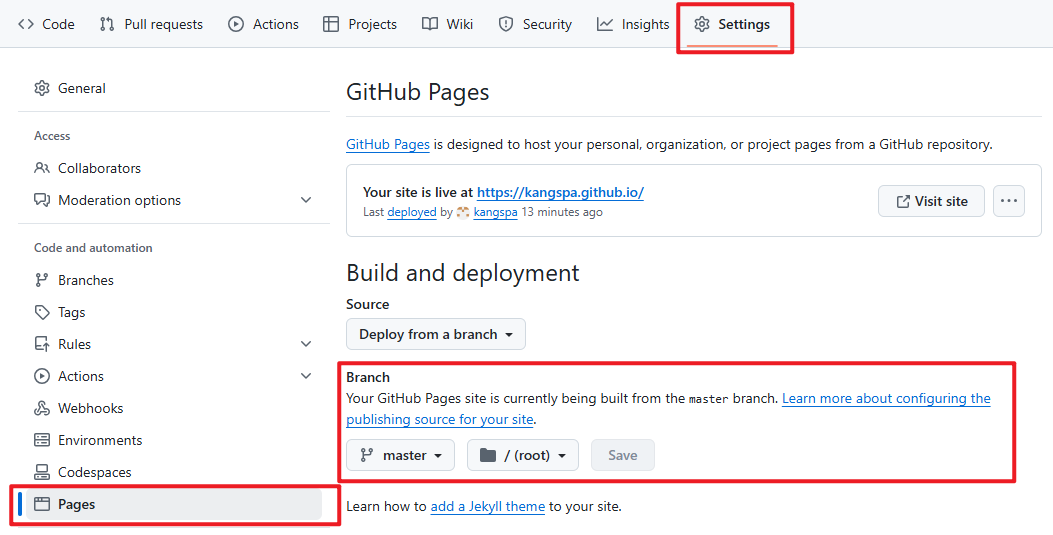Screen dimensions: 1053x535
Task: Click the pull request icon
Action: tap(107, 24)
